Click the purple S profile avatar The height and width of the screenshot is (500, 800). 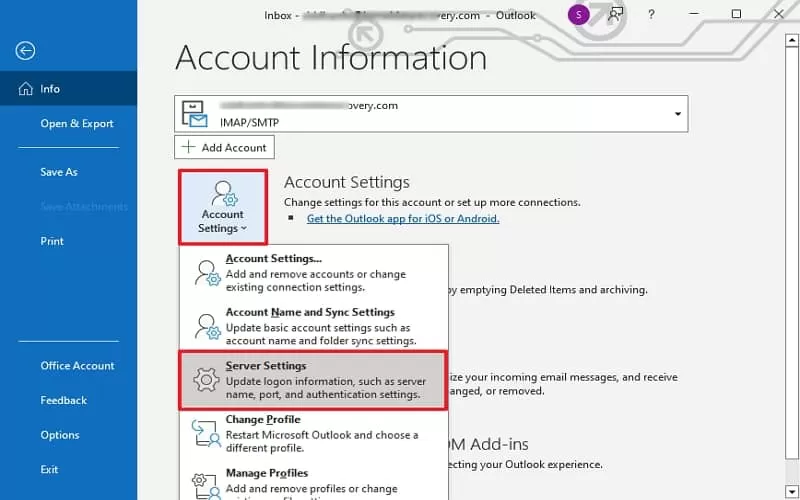coord(579,15)
